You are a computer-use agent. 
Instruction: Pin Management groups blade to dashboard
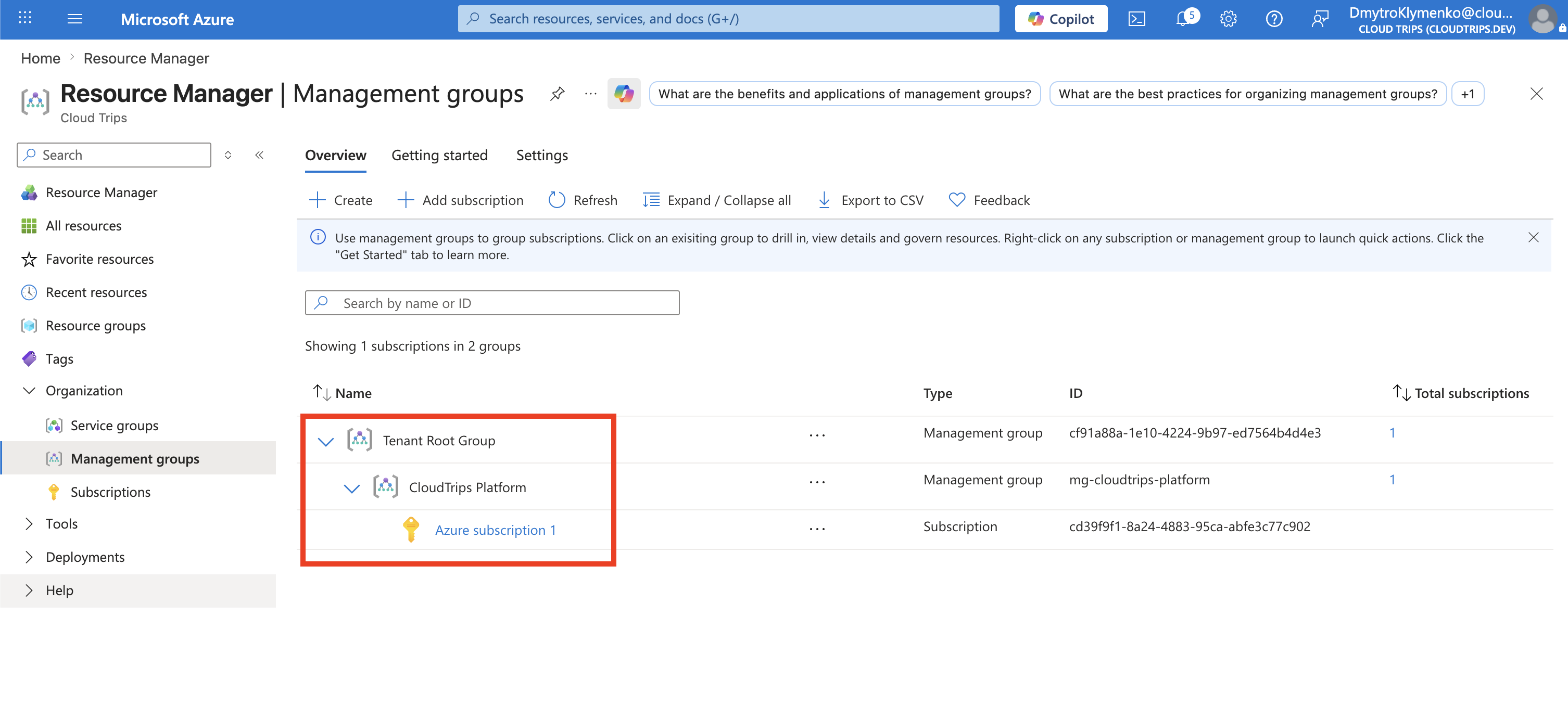[557, 94]
